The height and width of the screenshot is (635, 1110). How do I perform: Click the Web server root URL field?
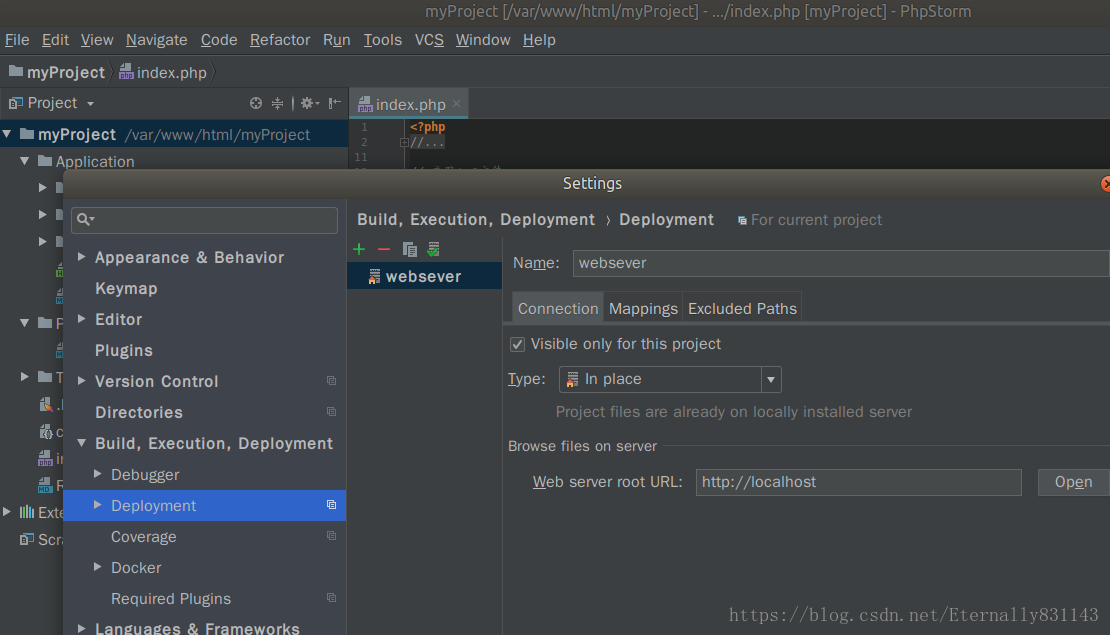point(858,482)
